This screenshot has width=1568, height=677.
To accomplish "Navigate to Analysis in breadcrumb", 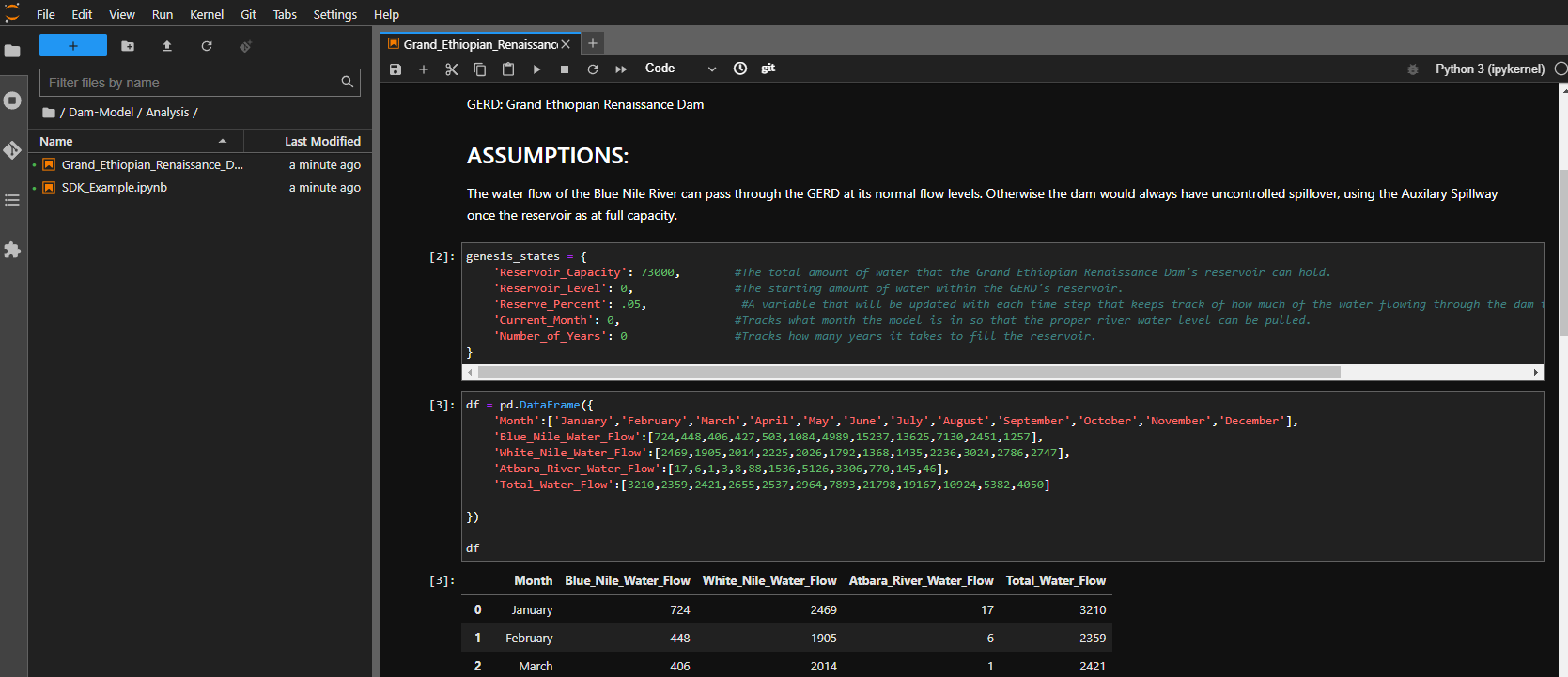I will [x=167, y=113].
